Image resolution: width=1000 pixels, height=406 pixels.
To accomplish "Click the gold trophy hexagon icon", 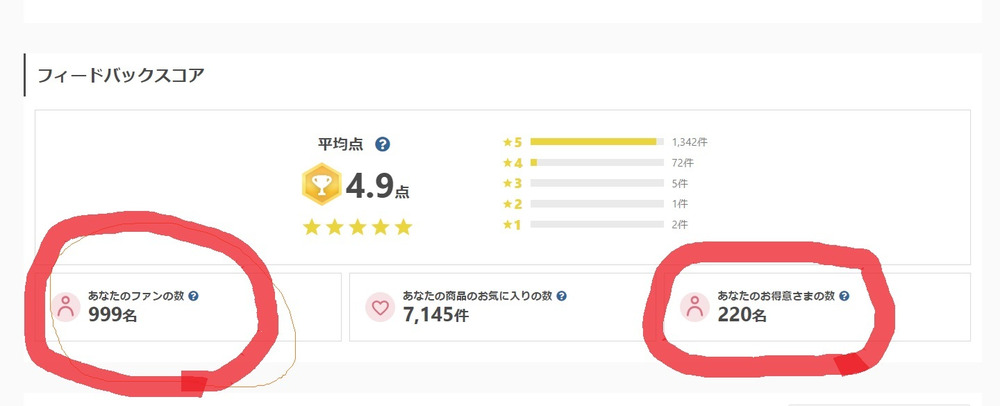I will pyautogui.click(x=319, y=185).
